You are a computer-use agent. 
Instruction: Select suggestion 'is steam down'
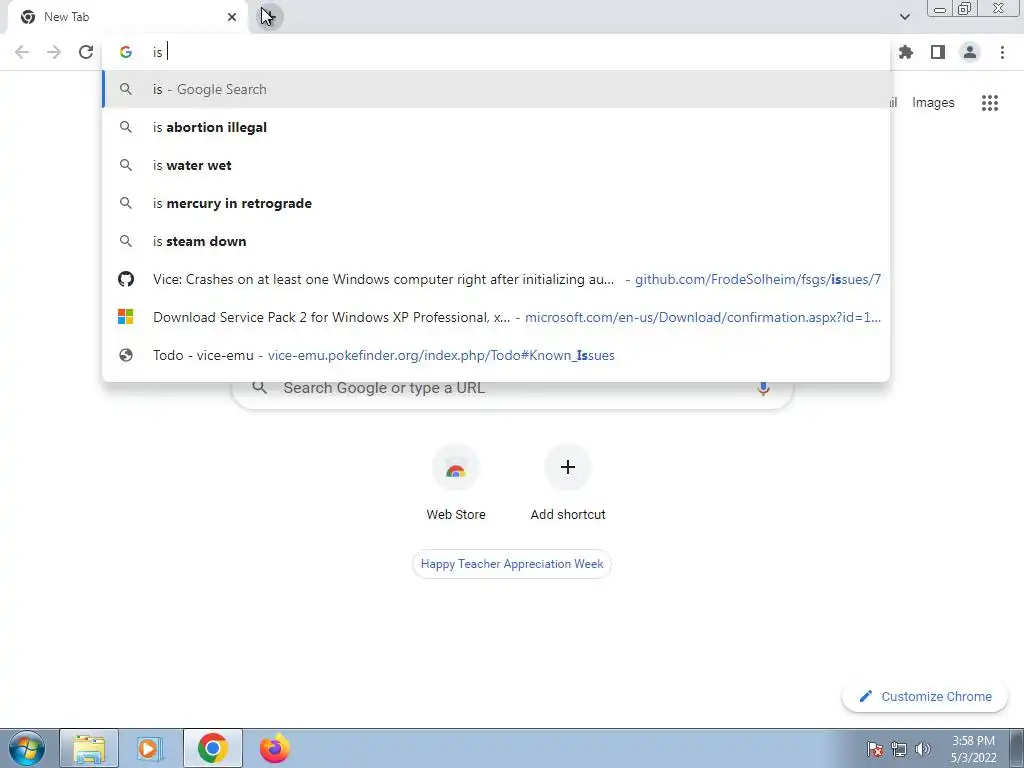click(496, 241)
